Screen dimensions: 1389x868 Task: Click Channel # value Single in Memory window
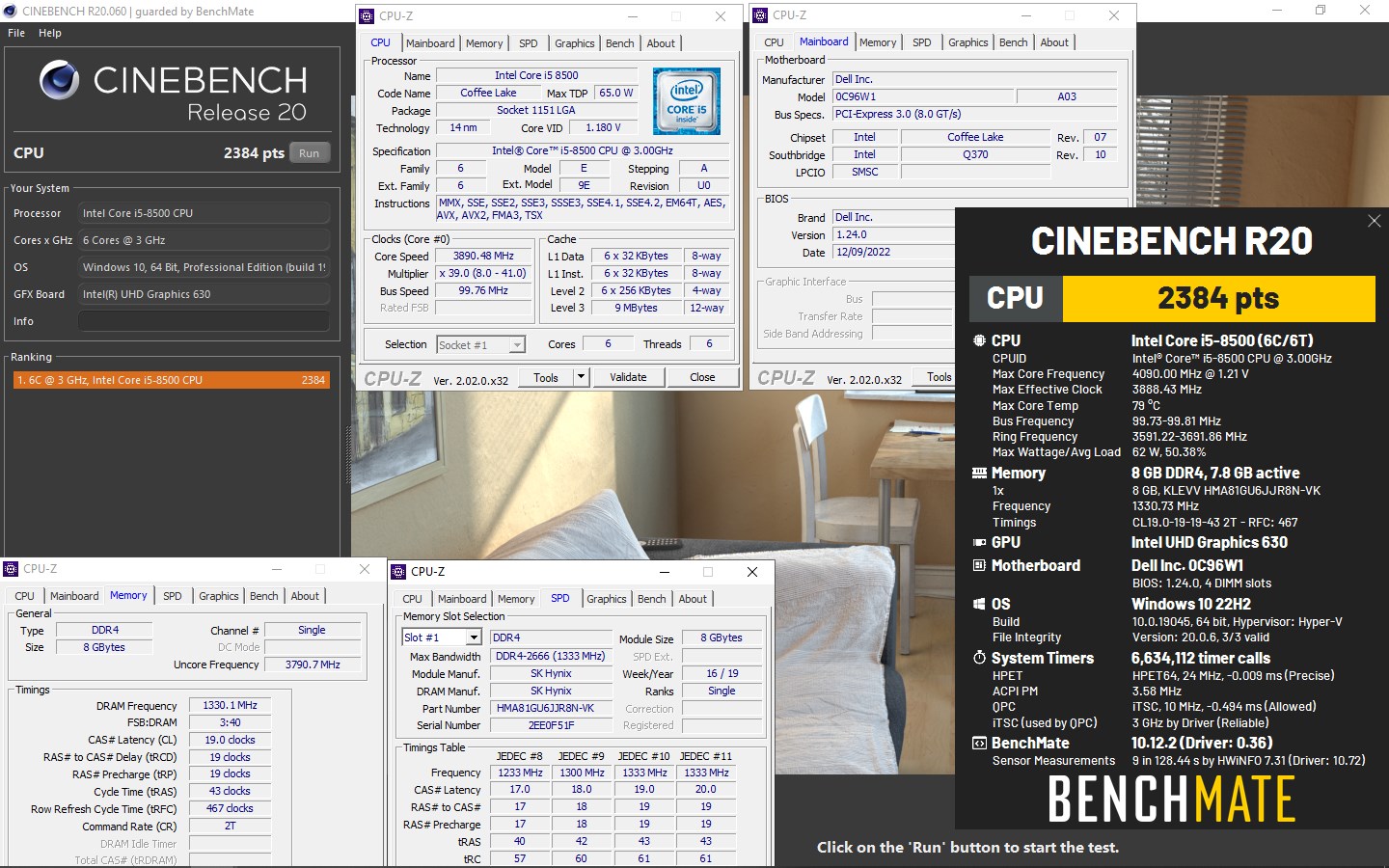(x=313, y=631)
